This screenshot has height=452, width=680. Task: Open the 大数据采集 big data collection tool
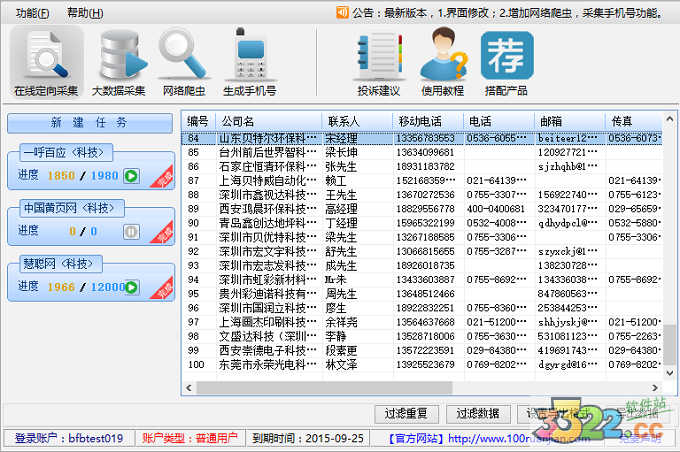pyautogui.click(x=119, y=61)
